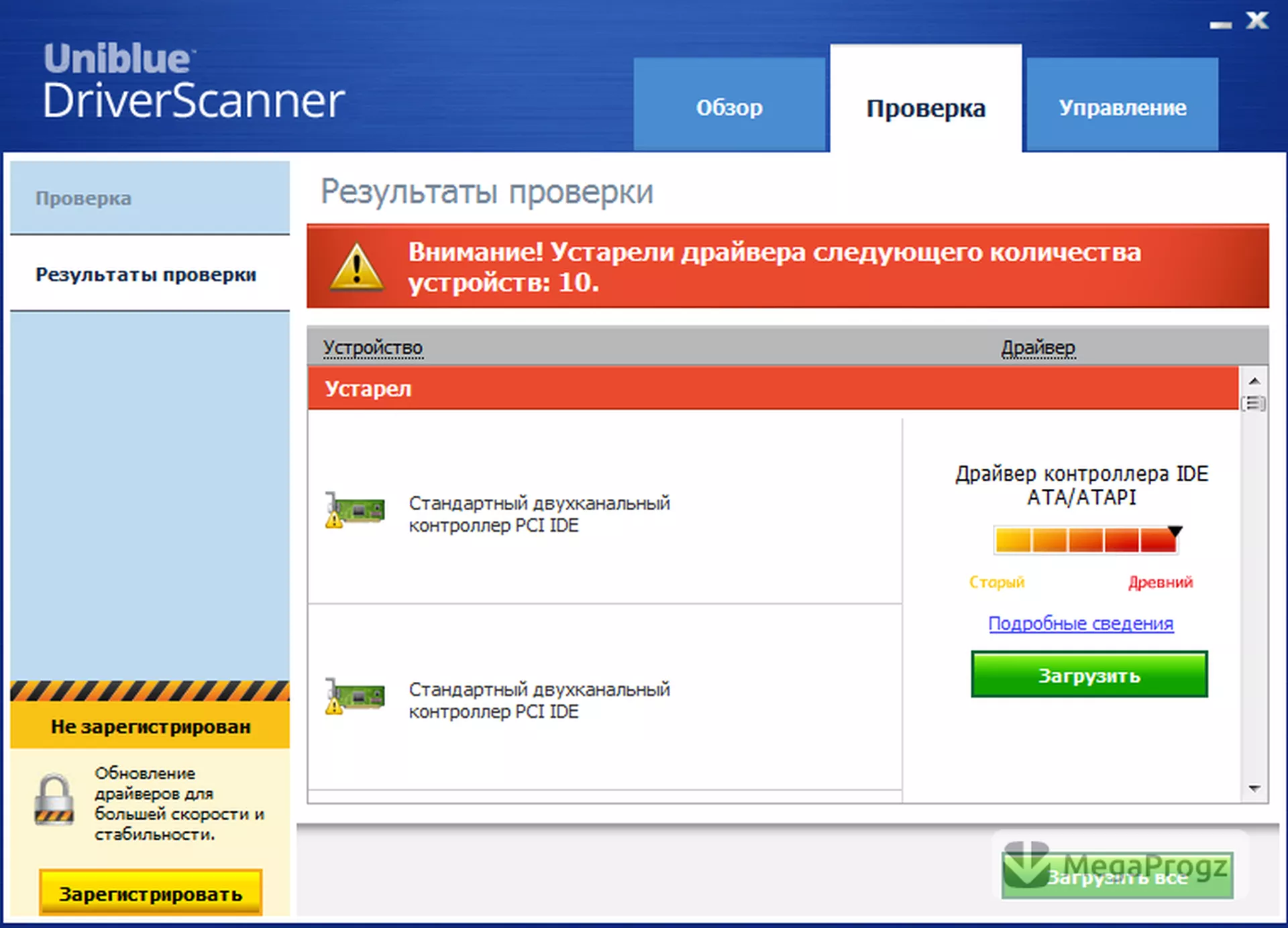1288x928 pixels.
Task: Switch to the Обзор tab
Action: [729, 105]
